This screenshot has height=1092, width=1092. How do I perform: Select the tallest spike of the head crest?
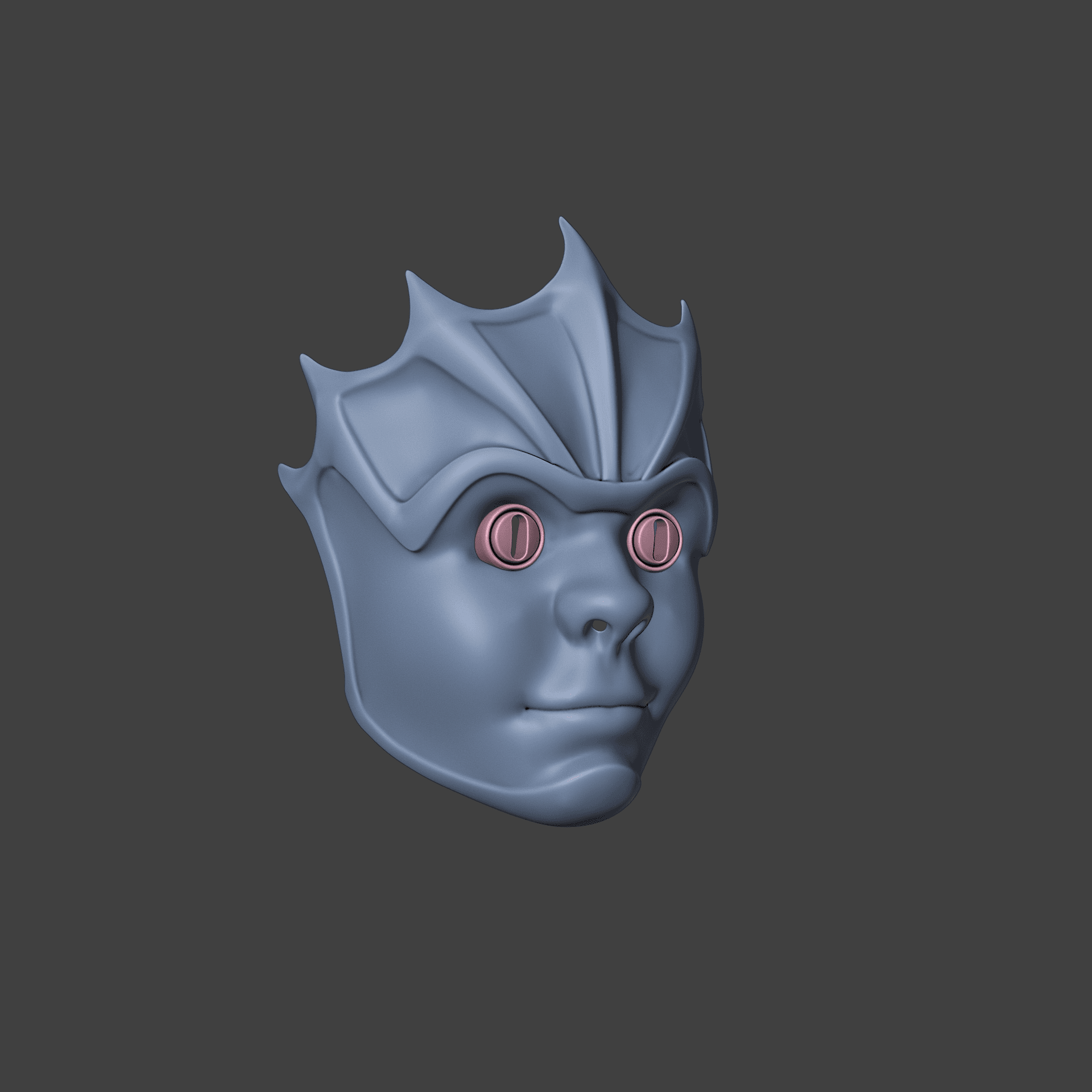[x=581, y=256]
